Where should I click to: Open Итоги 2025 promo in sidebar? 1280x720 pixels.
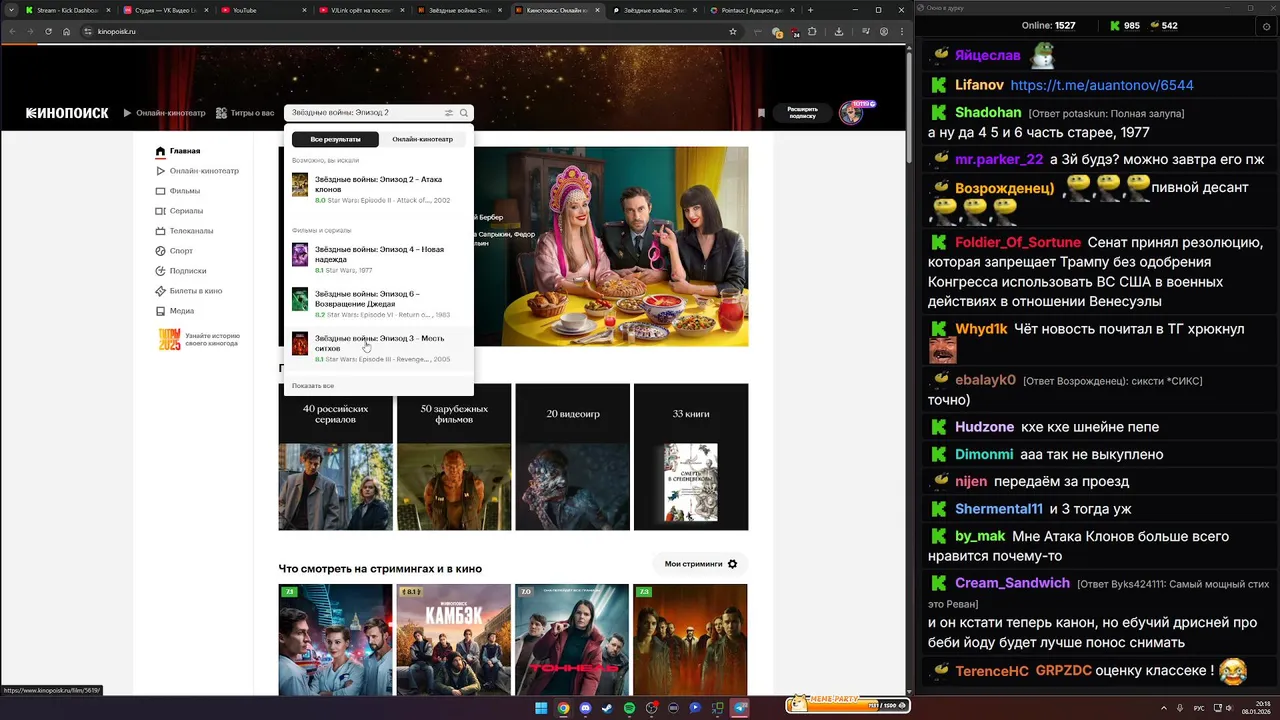pyautogui.click(x=199, y=340)
